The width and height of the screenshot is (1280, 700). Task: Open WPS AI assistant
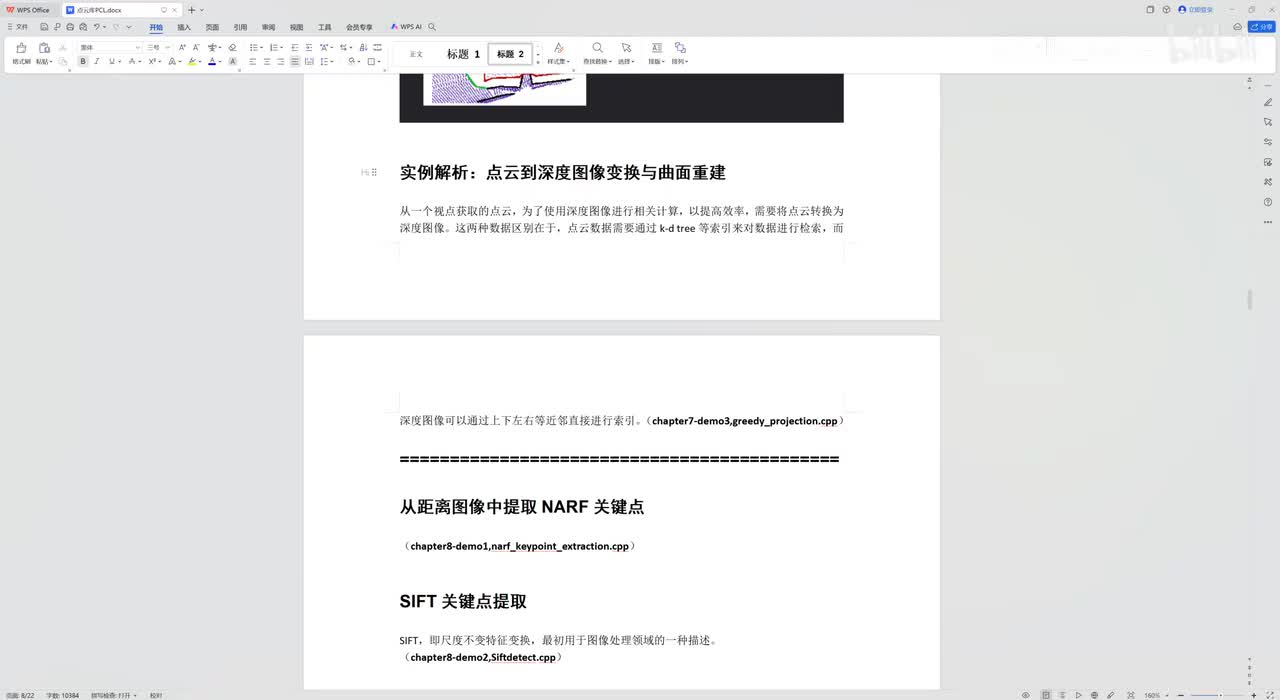click(x=406, y=27)
